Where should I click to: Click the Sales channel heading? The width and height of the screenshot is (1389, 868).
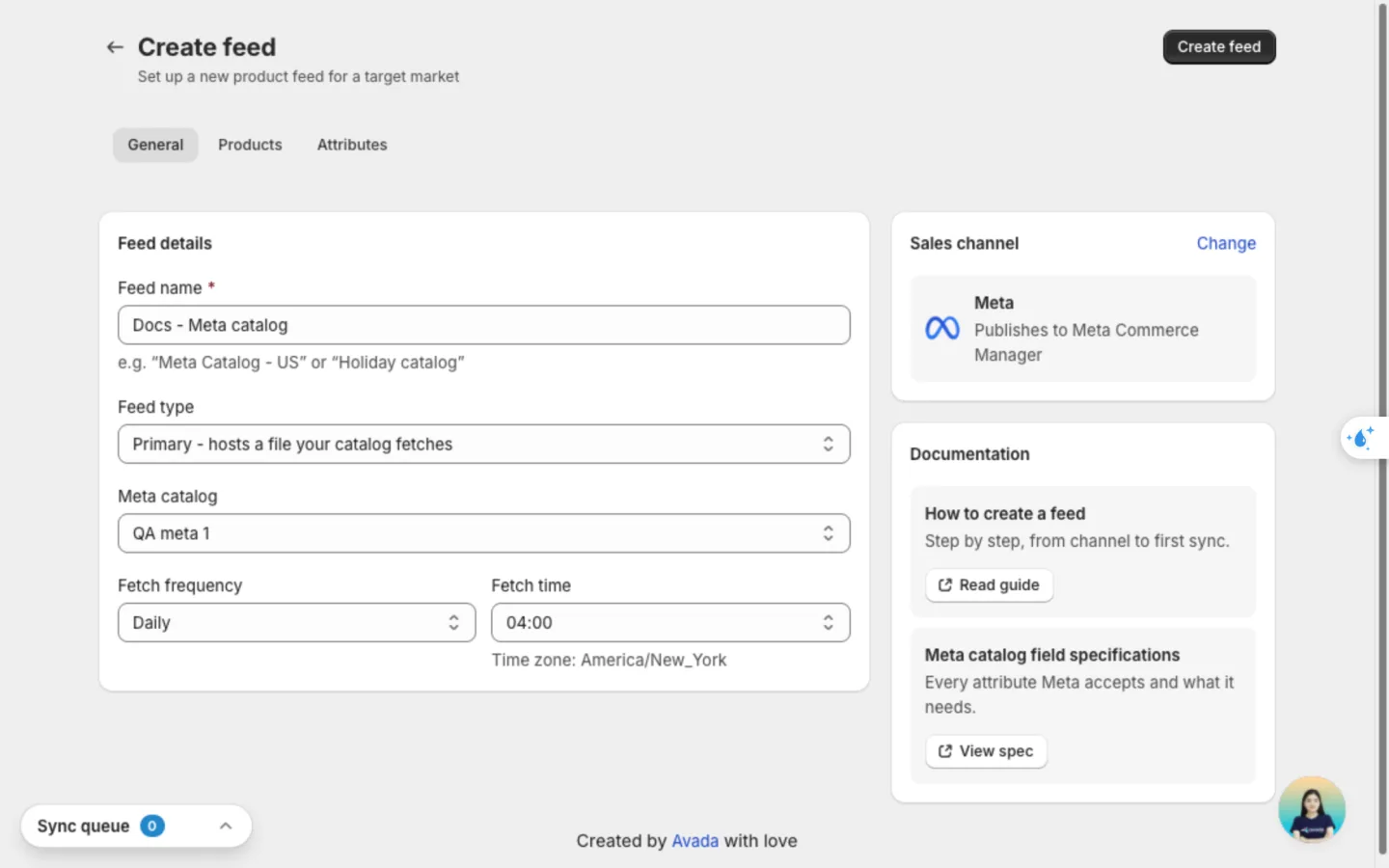click(x=964, y=244)
